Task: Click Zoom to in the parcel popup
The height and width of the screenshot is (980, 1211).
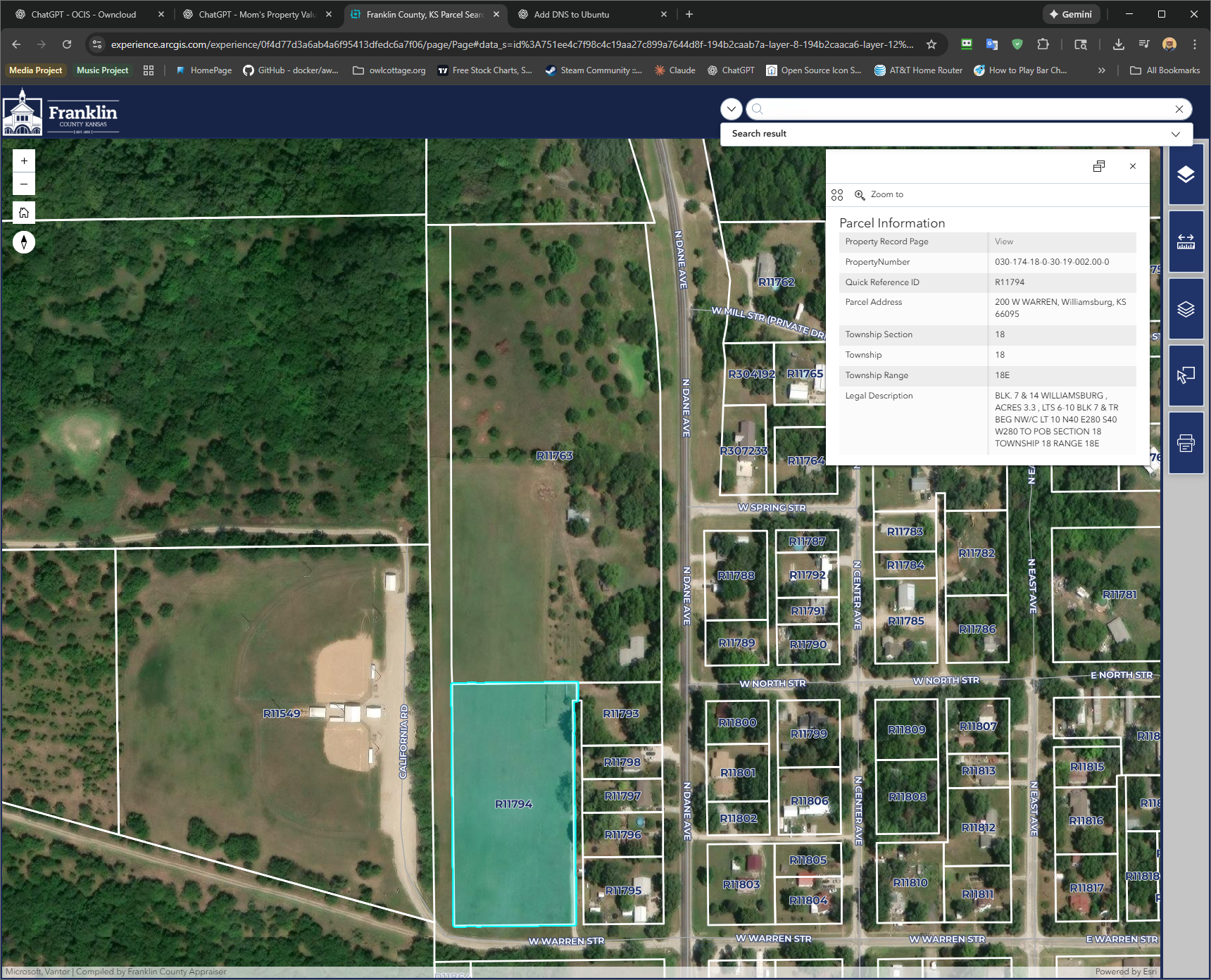Action: click(x=886, y=194)
